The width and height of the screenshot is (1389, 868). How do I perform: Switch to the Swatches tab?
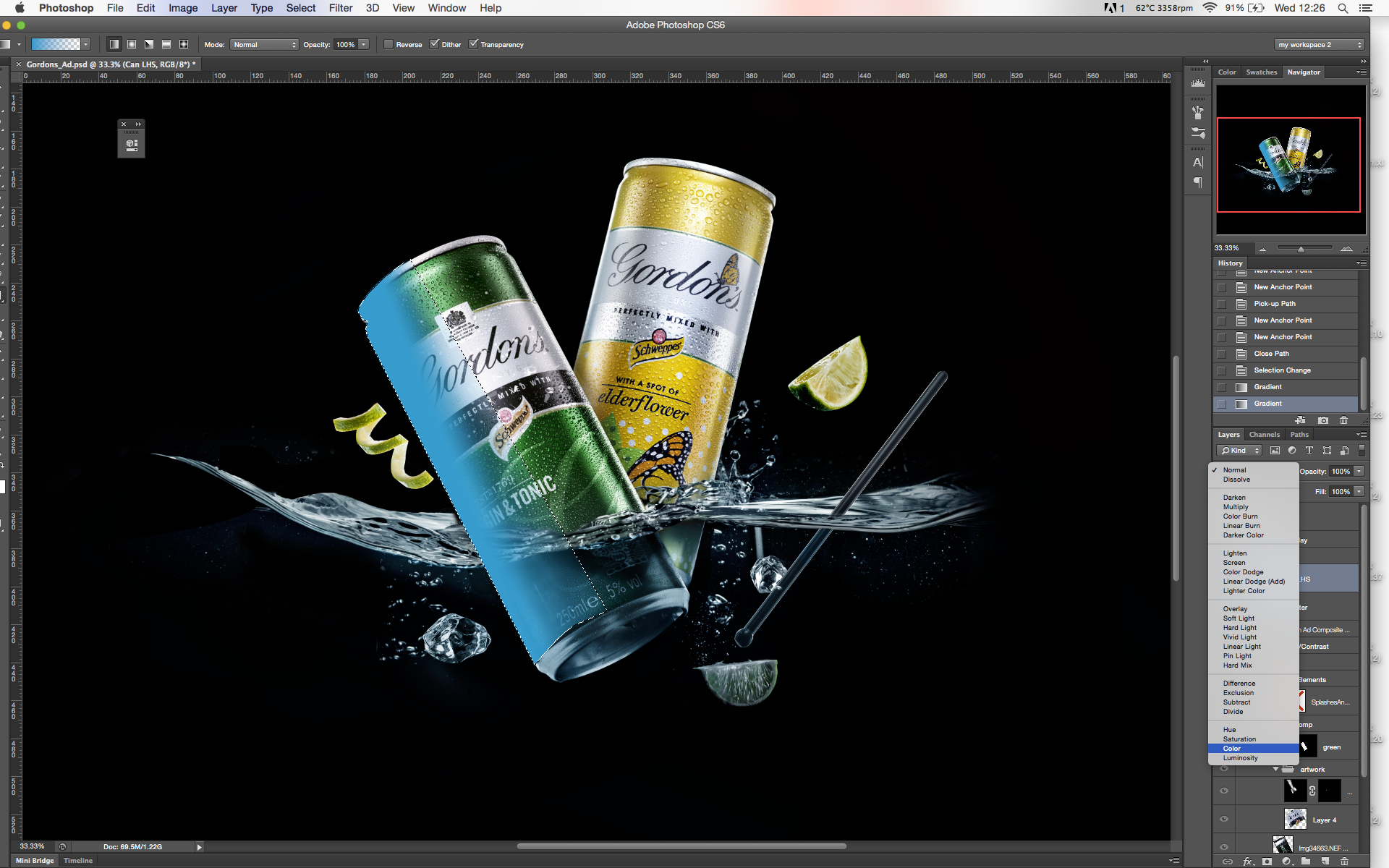point(1262,72)
